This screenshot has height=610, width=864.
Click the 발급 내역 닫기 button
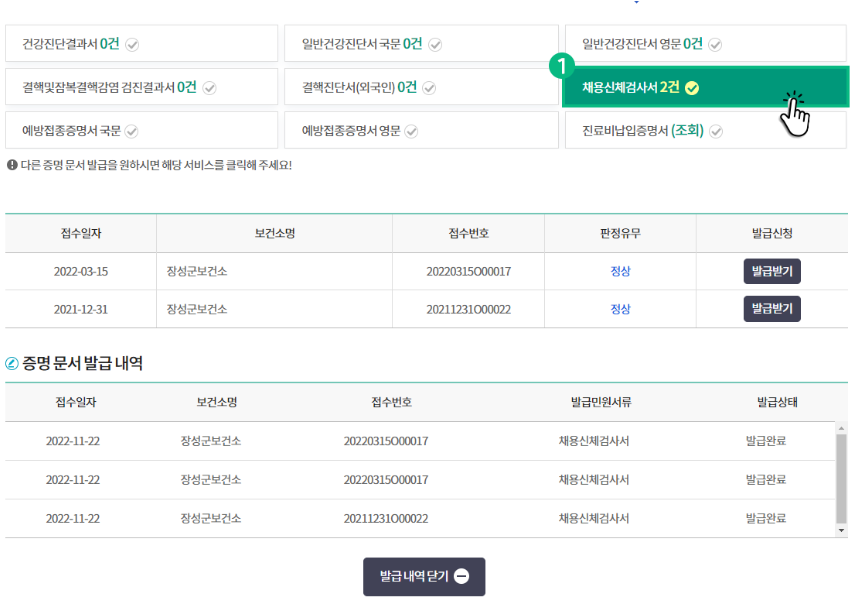pos(422,577)
